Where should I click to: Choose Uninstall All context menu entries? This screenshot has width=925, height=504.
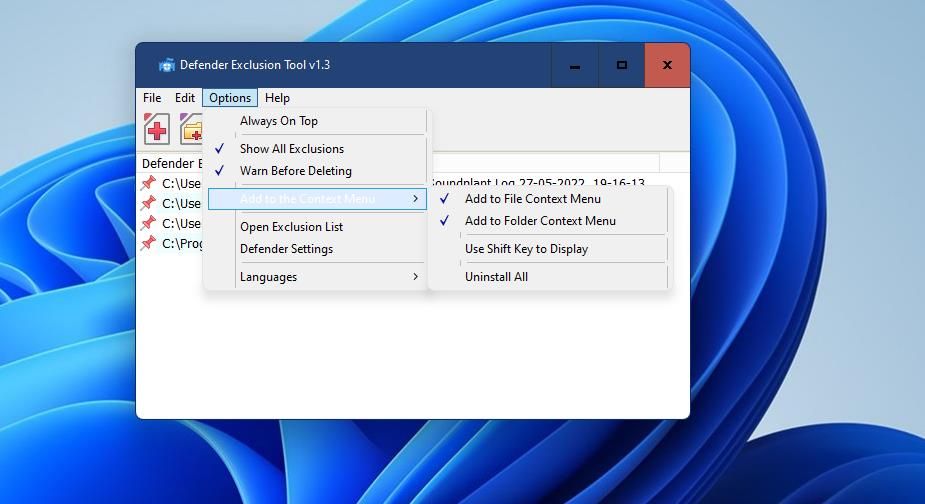[x=550, y=277]
